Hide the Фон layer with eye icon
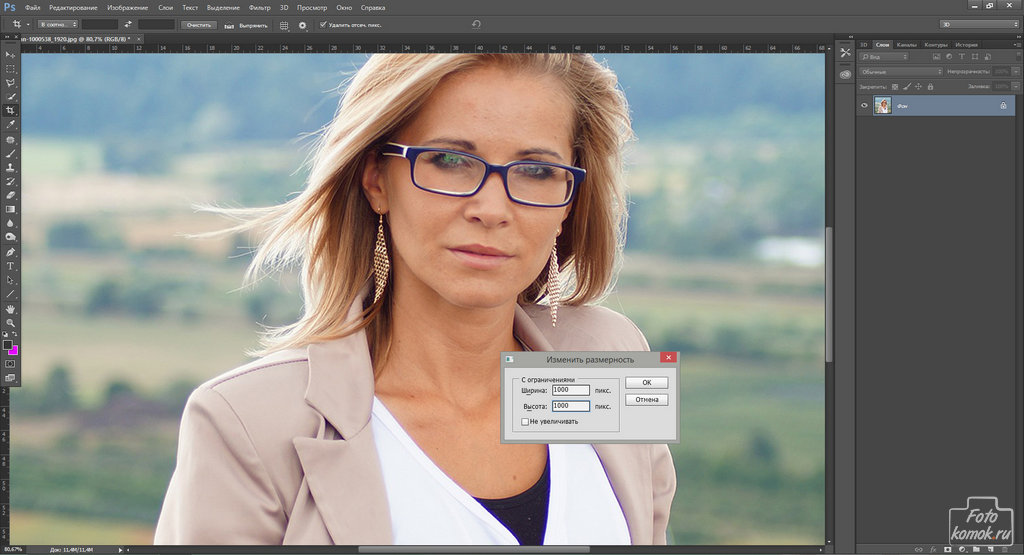The image size is (1024, 555). tap(865, 105)
